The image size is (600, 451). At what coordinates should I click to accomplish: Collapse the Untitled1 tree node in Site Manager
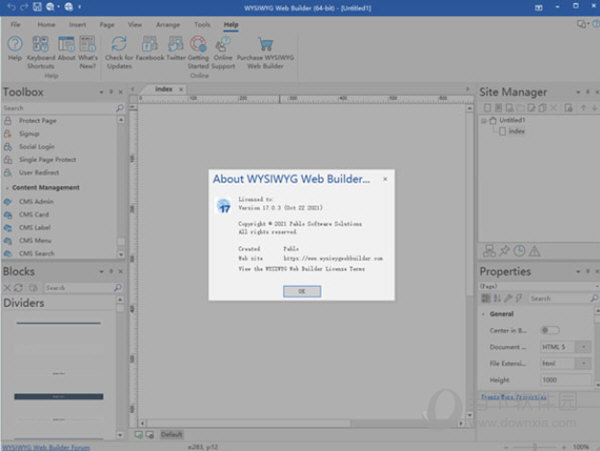click(x=484, y=120)
